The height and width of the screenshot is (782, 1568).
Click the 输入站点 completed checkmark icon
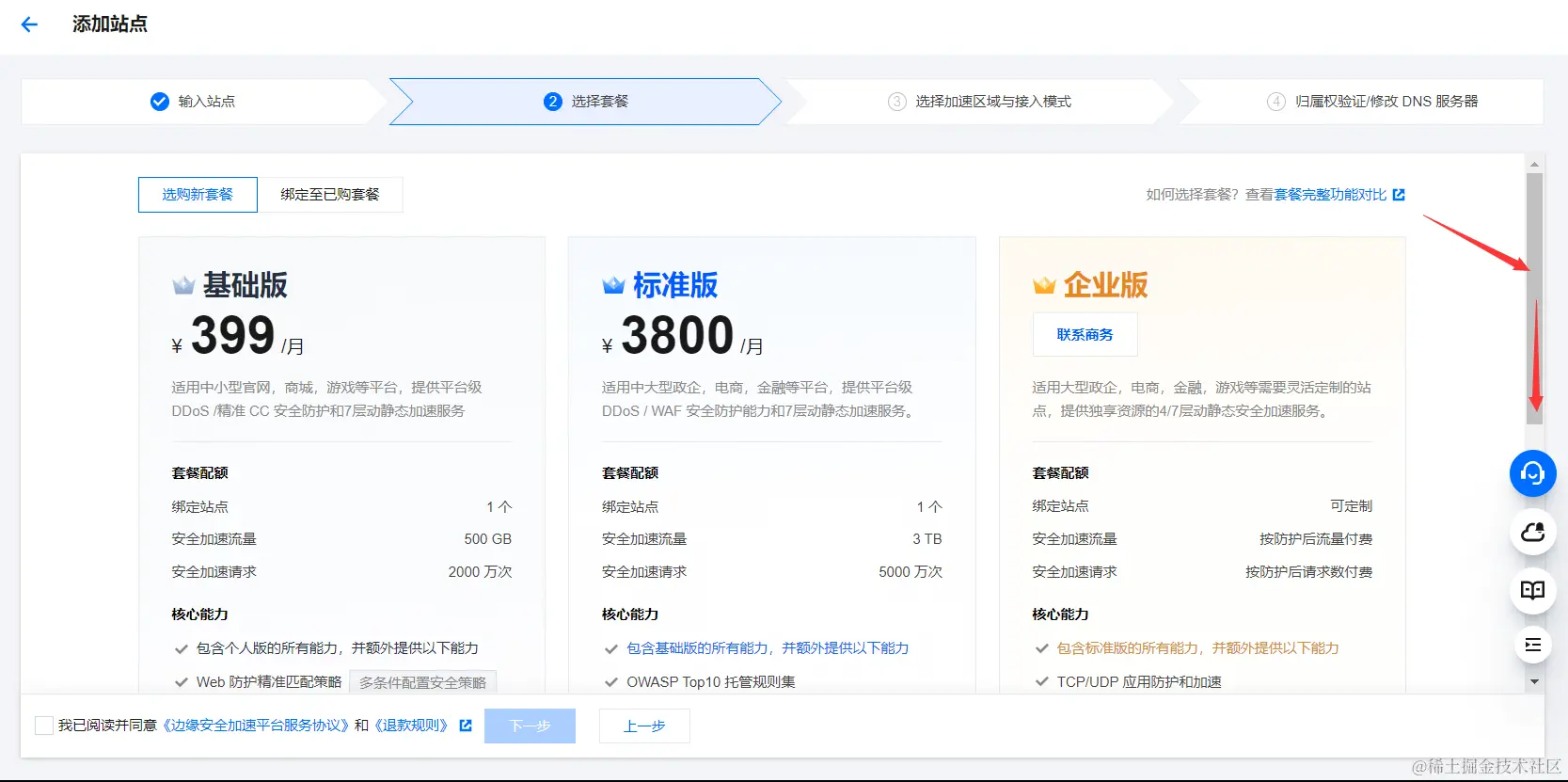coord(160,102)
